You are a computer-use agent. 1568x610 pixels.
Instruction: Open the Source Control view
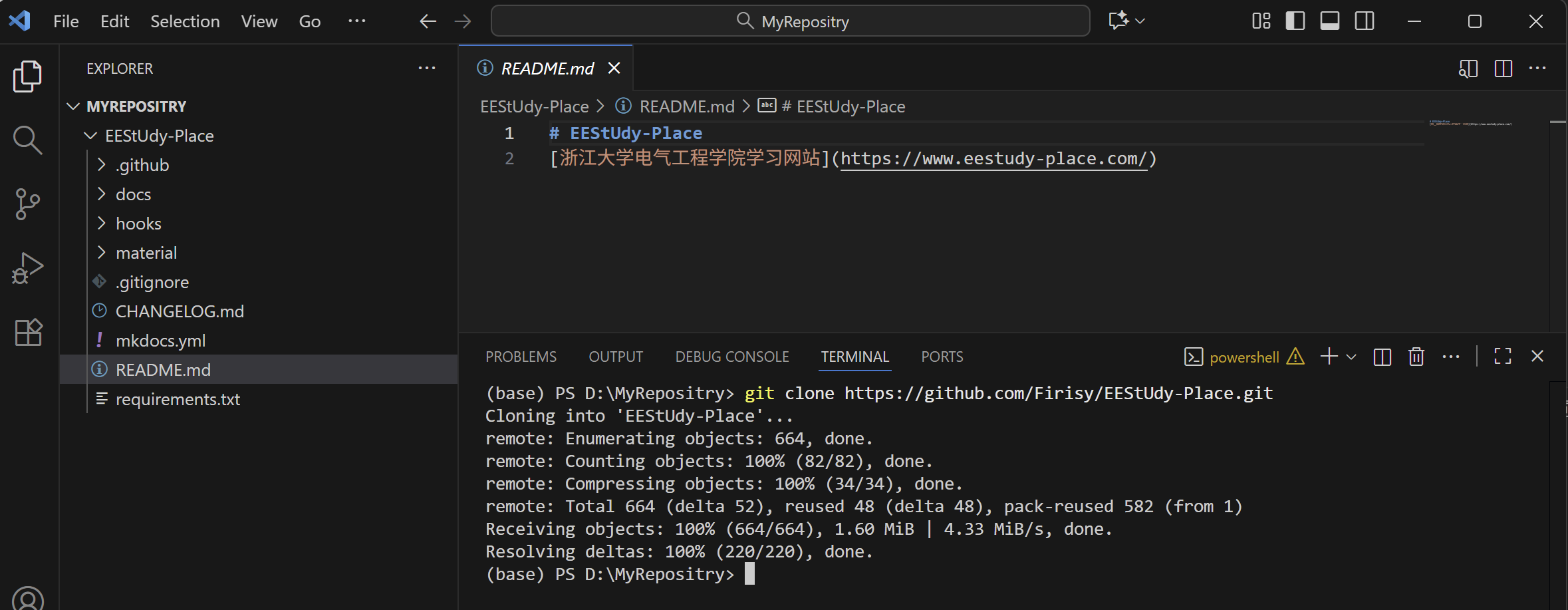(x=27, y=204)
